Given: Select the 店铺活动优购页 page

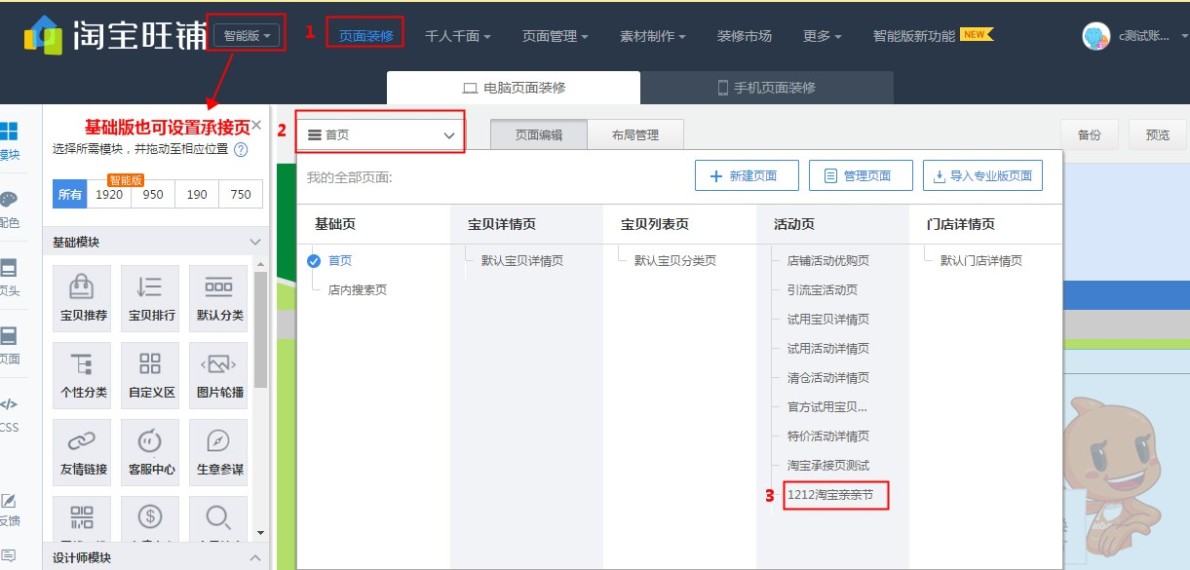Looking at the screenshot, I should point(828,260).
